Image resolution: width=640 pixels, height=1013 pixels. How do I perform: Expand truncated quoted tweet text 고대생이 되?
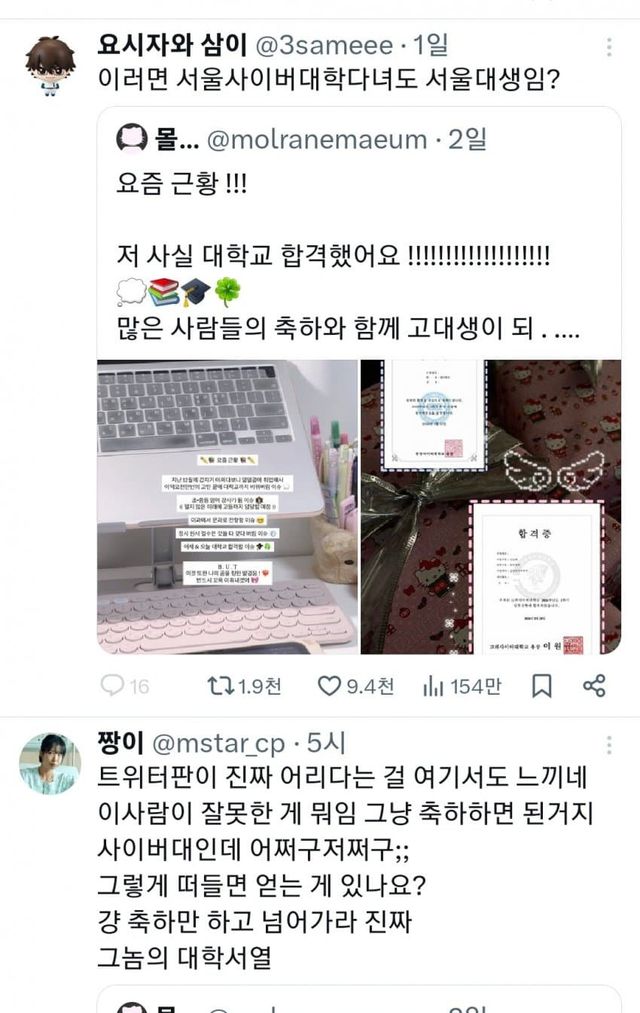348,329
